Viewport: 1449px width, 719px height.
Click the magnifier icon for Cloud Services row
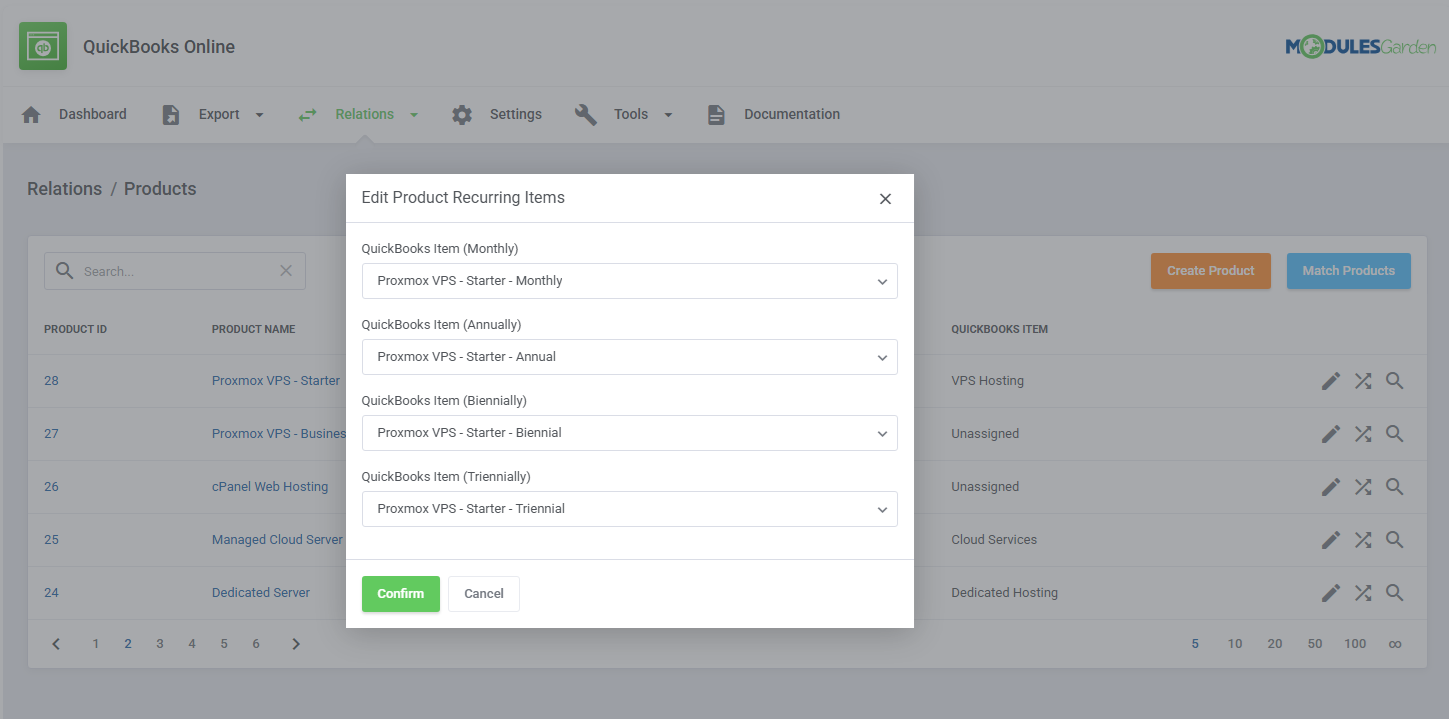coord(1395,540)
